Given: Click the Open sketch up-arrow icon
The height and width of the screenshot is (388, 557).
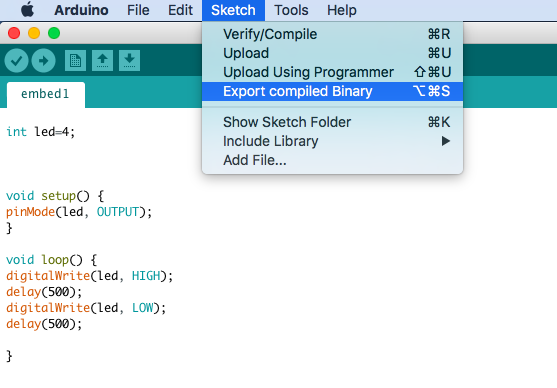Looking at the screenshot, I should coord(102,60).
